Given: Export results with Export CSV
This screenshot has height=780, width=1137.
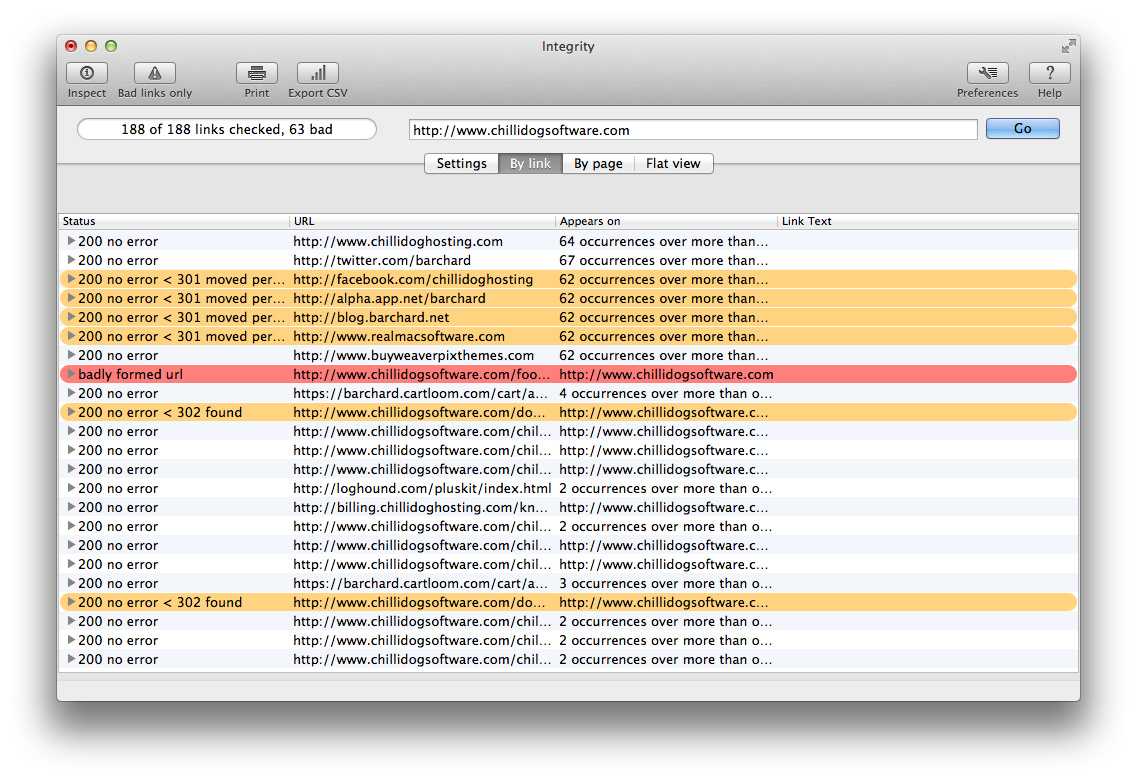Looking at the screenshot, I should click(x=318, y=73).
